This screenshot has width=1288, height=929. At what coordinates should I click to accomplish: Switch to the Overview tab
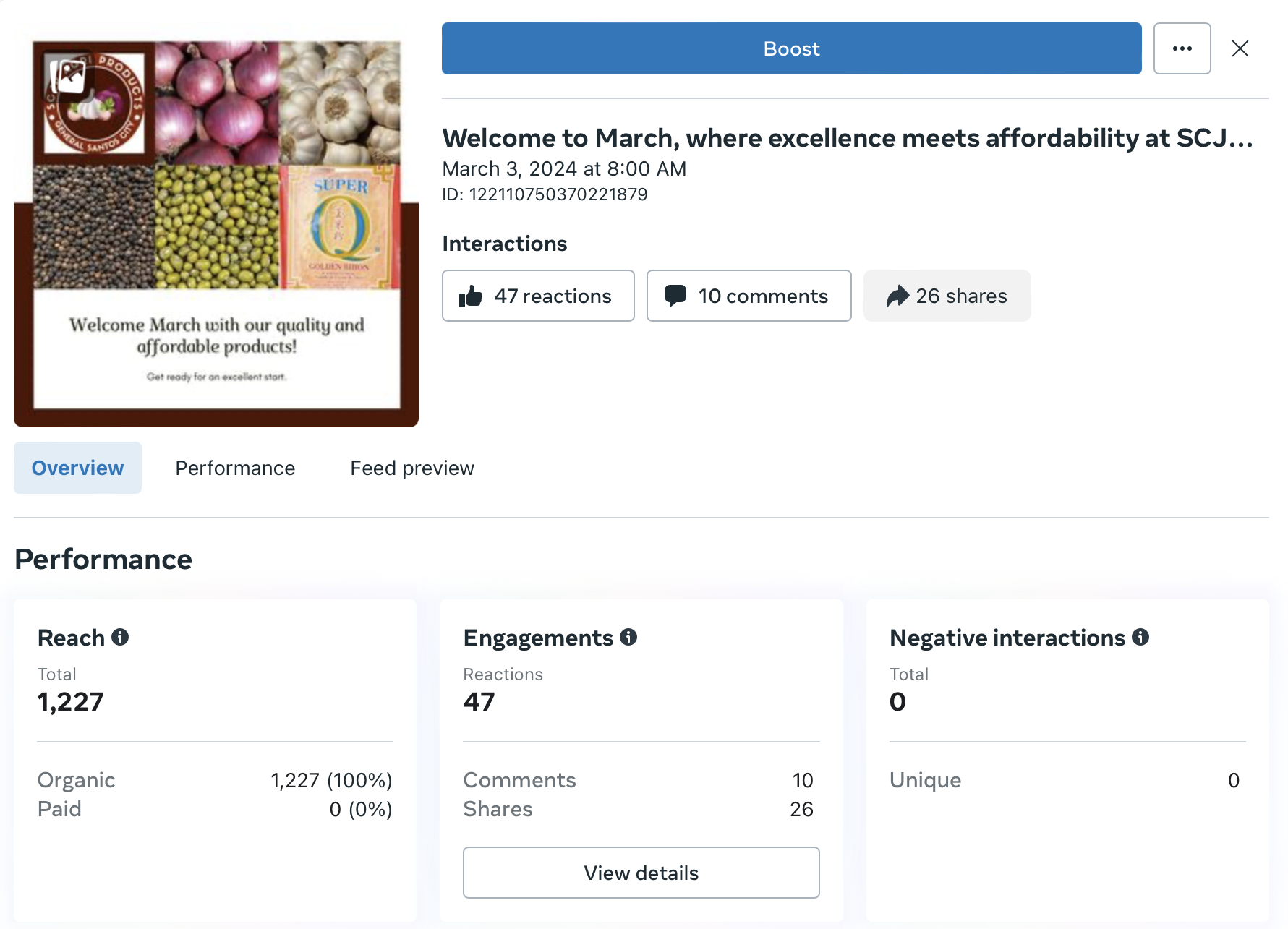pos(77,468)
